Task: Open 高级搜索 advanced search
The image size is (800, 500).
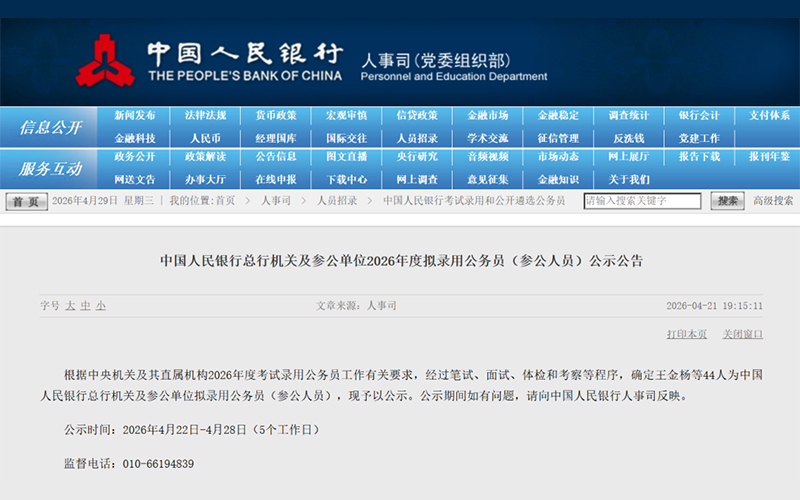Action: point(773,201)
